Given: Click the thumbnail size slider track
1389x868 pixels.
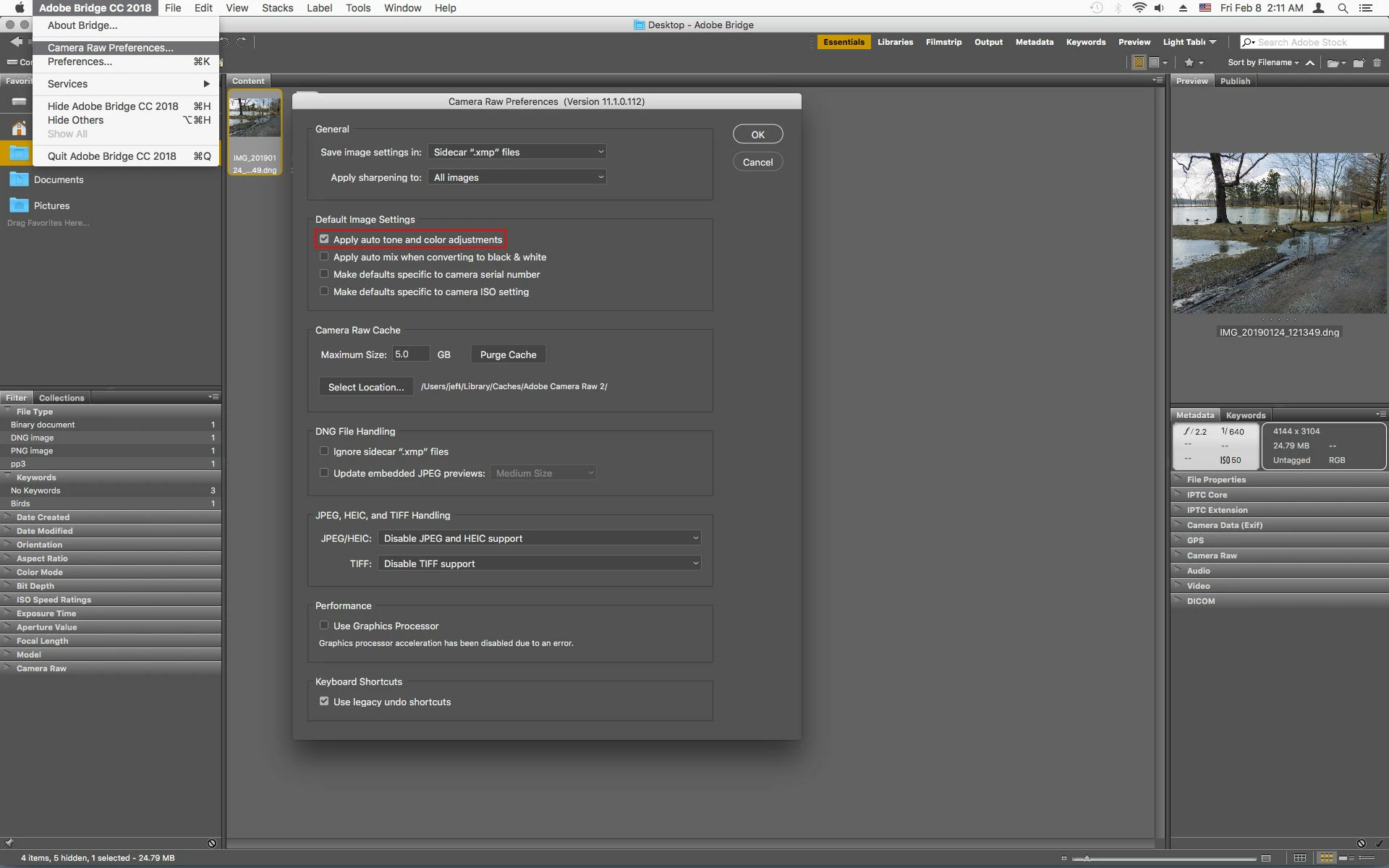Looking at the screenshot, I should pyautogui.click(x=1165, y=859).
